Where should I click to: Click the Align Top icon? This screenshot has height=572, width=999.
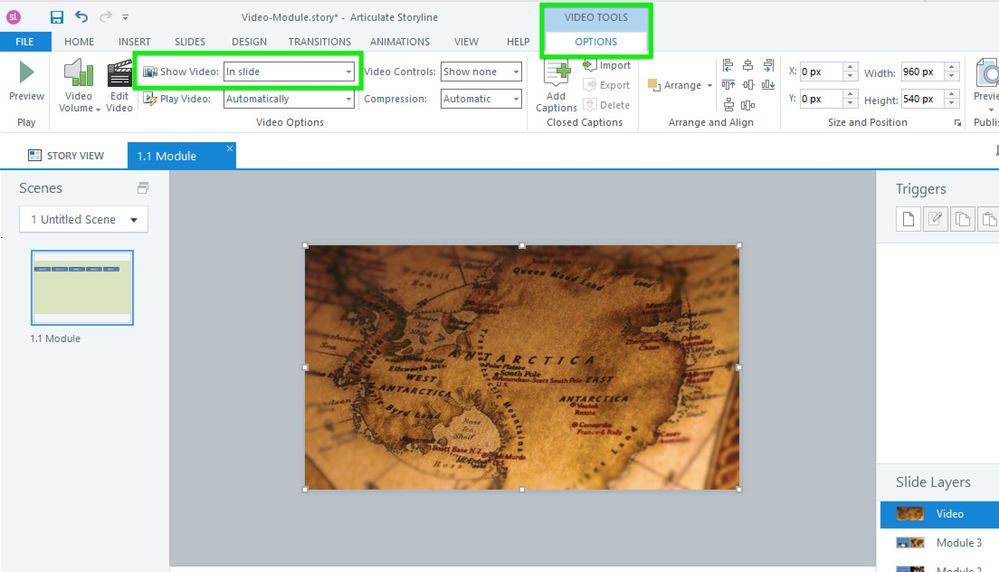click(x=728, y=85)
